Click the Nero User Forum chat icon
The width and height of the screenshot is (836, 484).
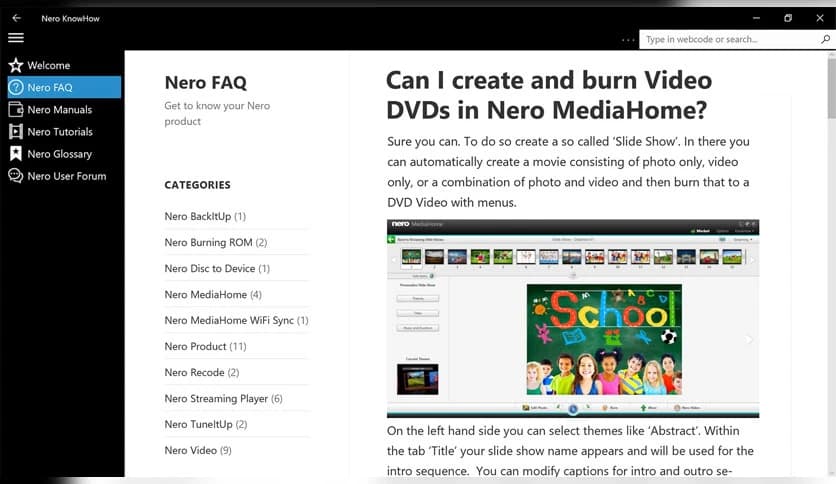coord(15,175)
